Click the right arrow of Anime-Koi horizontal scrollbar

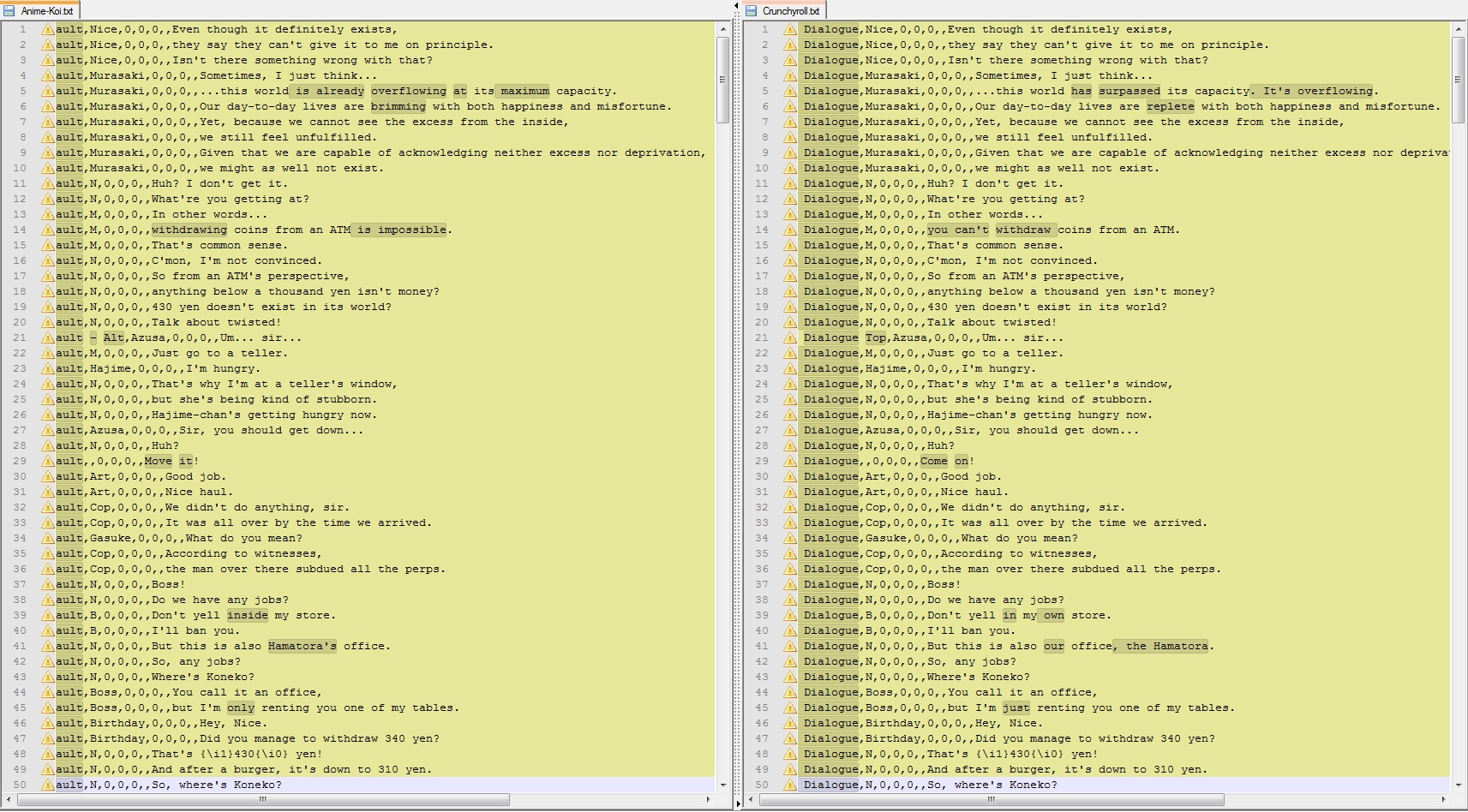click(709, 799)
